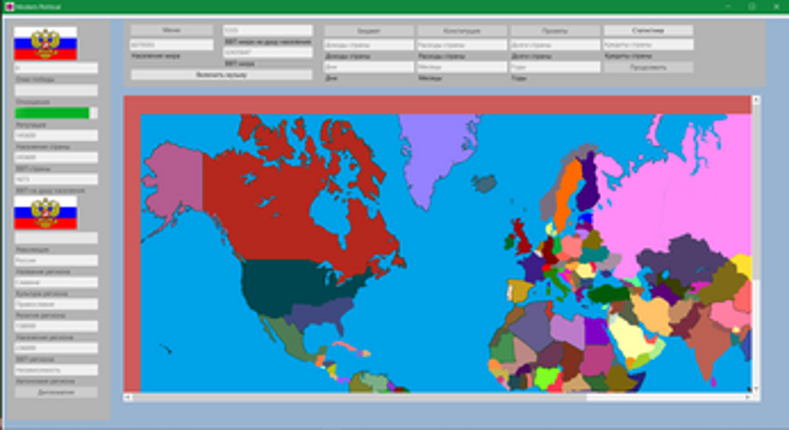This screenshot has width=789, height=430.
Task: Click the button at bottom of left sidebar
Action: (56, 393)
